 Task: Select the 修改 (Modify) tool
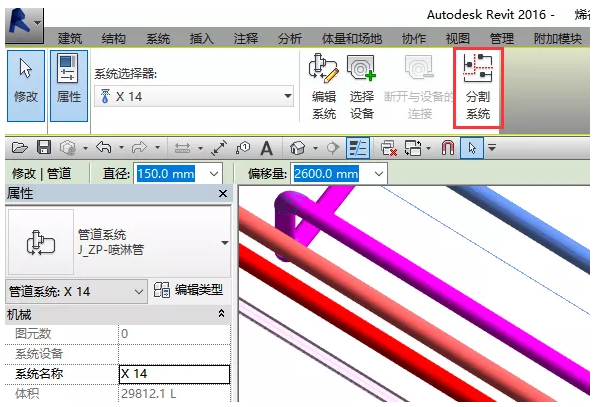pyautogui.click(x=26, y=86)
